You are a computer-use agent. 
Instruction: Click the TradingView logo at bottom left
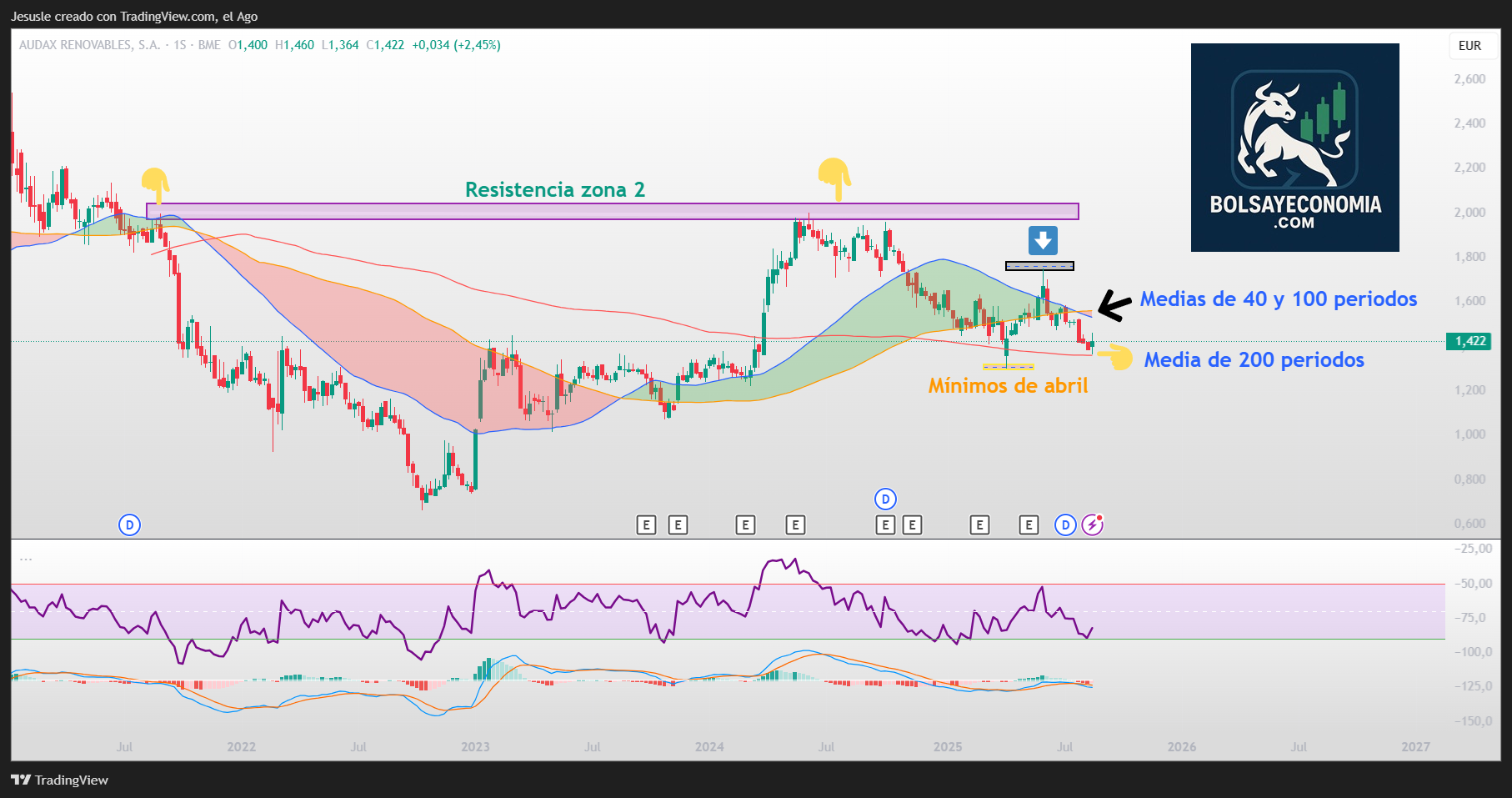[60, 780]
